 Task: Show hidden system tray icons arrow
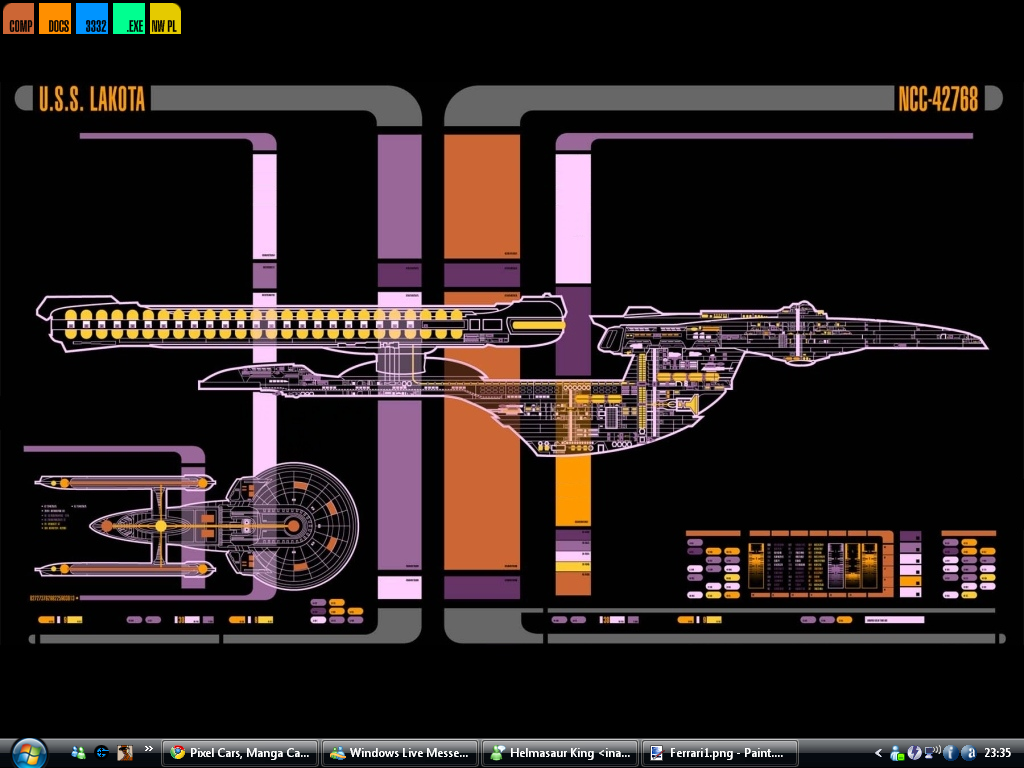(x=878, y=753)
